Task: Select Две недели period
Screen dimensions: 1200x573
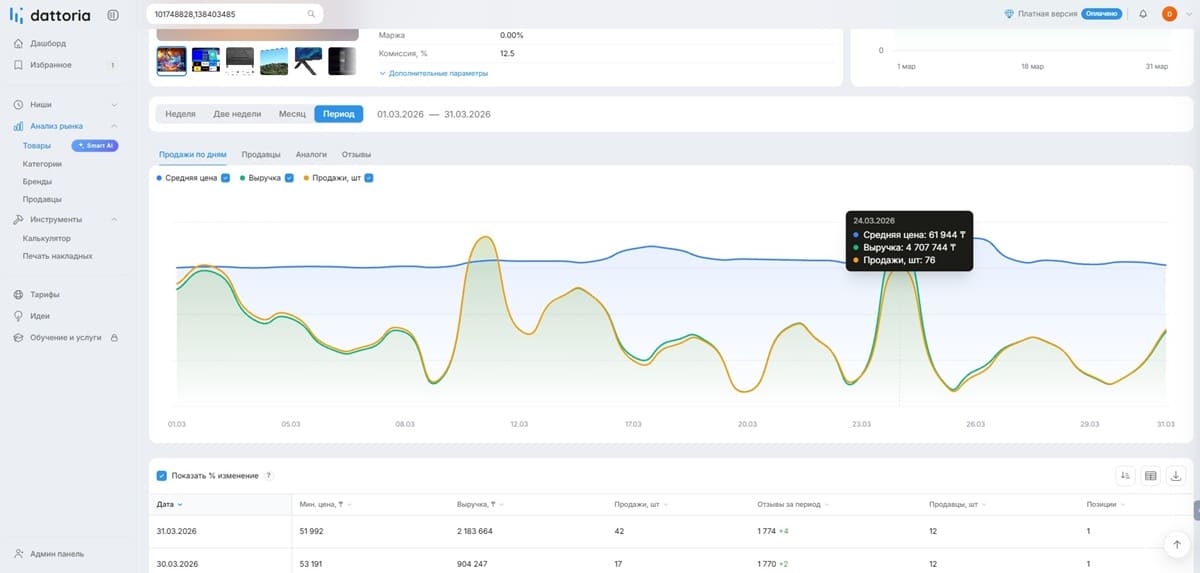Action: tap(237, 114)
